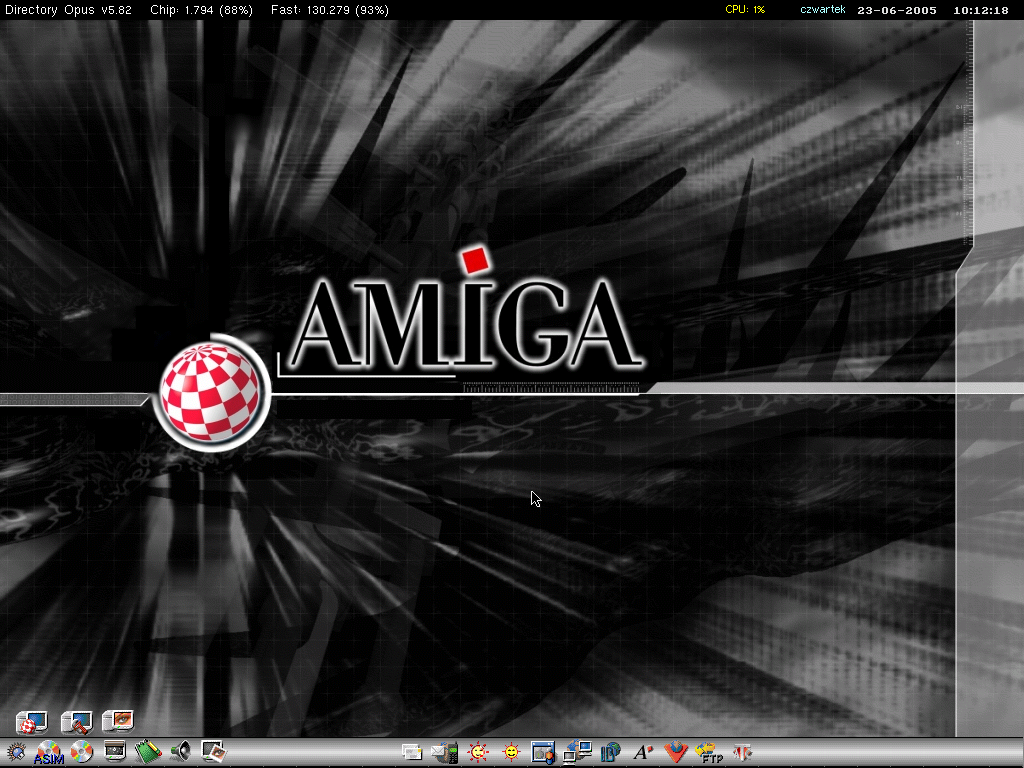
Task: Launch the red V-shaped globe icon
Action: pyautogui.click(x=677, y=752)
